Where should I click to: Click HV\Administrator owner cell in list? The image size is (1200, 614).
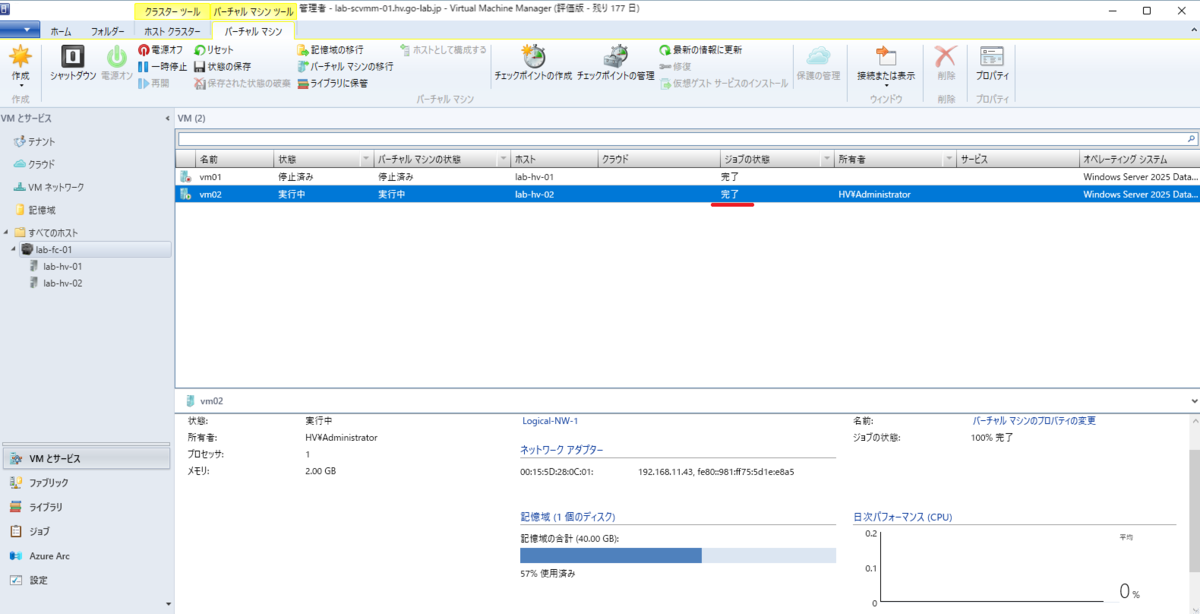[x=874, y=194]
